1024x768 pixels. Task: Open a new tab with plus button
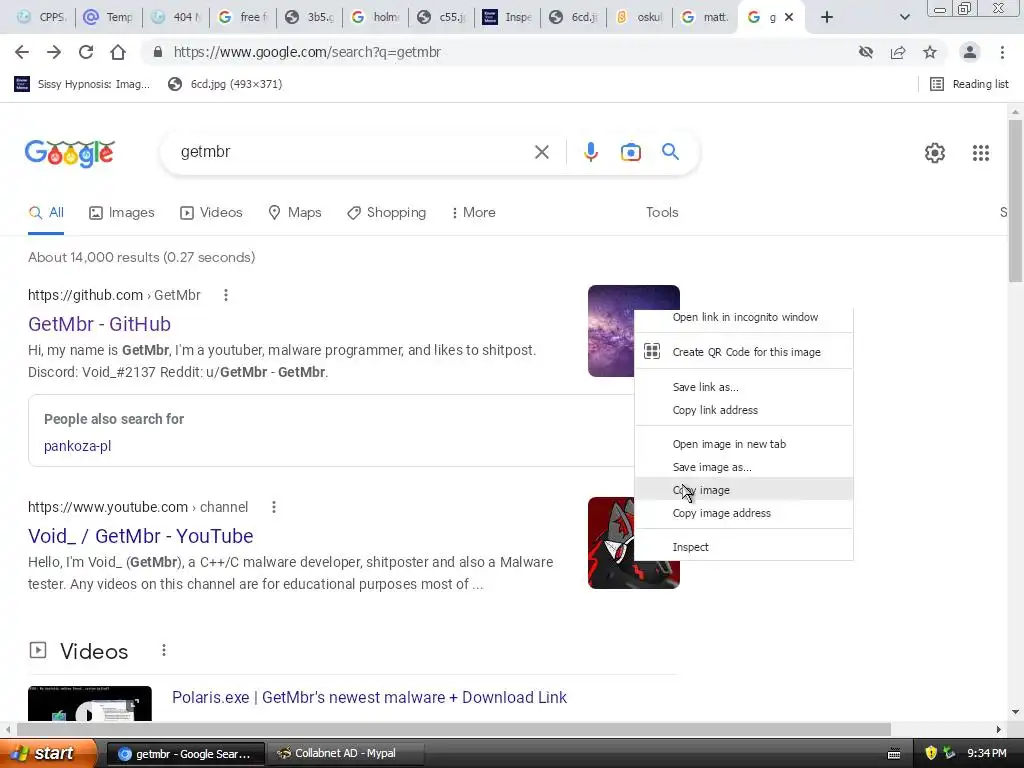pos(827,17)
